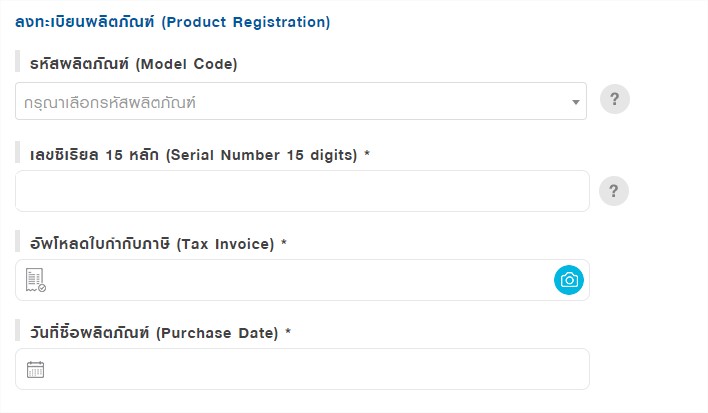The width and height of the screenshot is (708, 413).
Task: Click inside the Tax Invoice upload box
Action: 303,280
